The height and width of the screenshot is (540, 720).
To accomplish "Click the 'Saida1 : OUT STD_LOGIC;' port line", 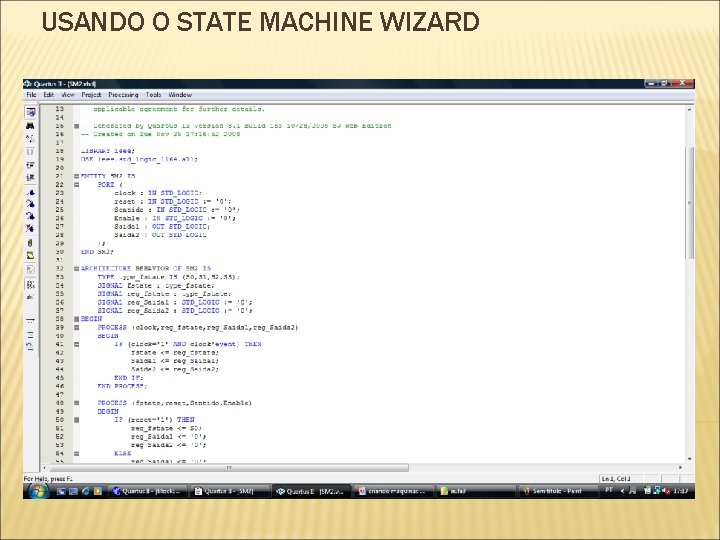I will 162,226.
